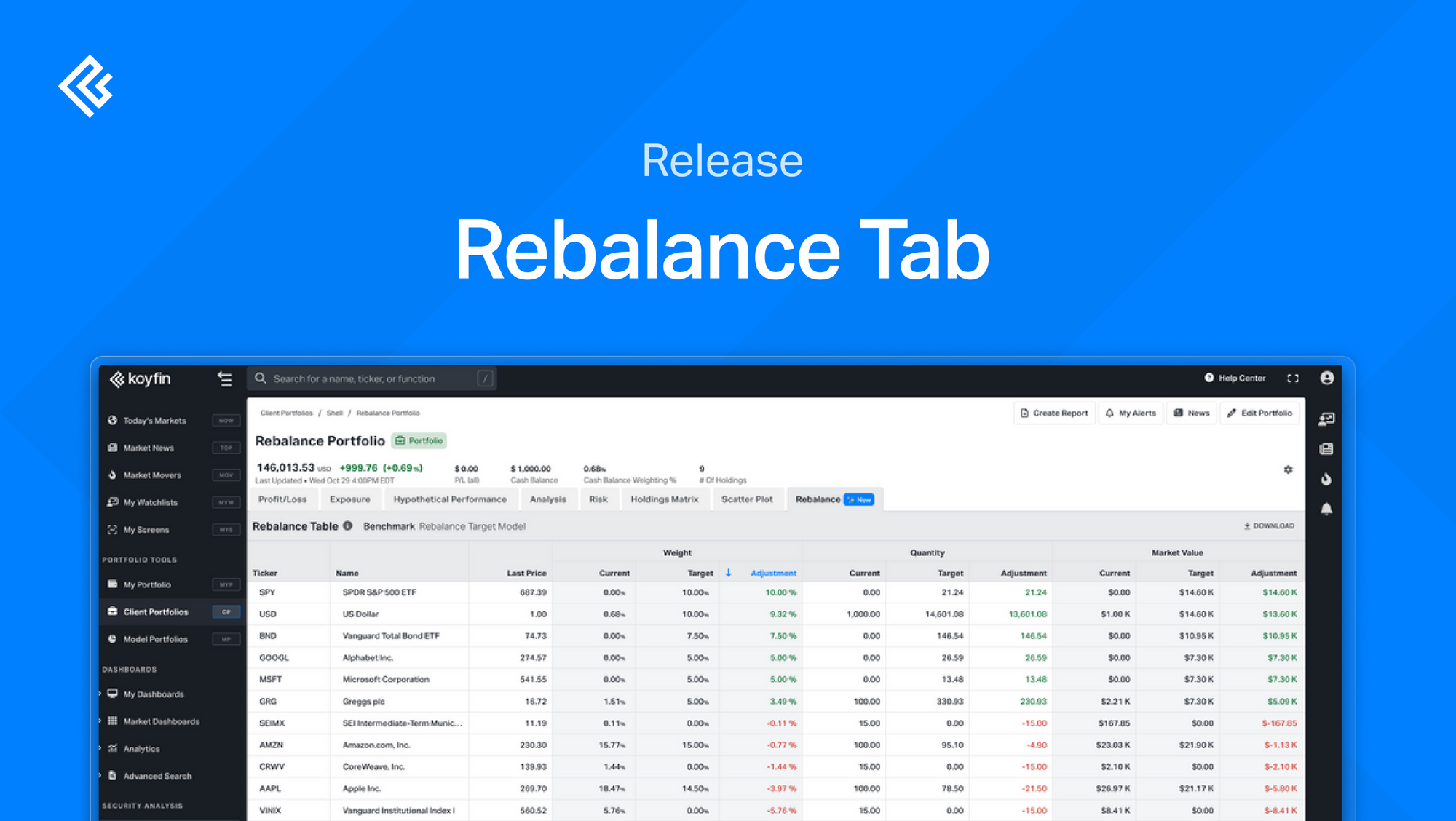Click the Create Report button
The height and width of the screenshot is (821, 1456).
(1054, 413)
